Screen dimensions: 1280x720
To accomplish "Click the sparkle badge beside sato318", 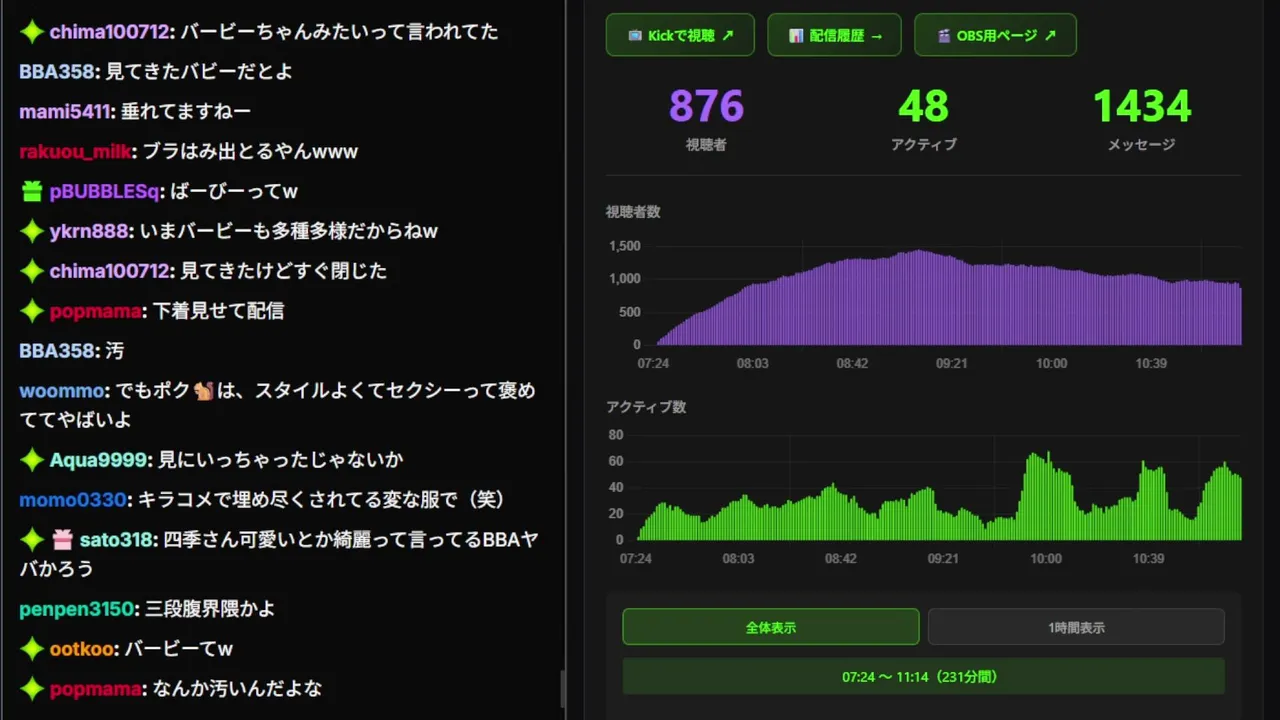I will [32, 540].
